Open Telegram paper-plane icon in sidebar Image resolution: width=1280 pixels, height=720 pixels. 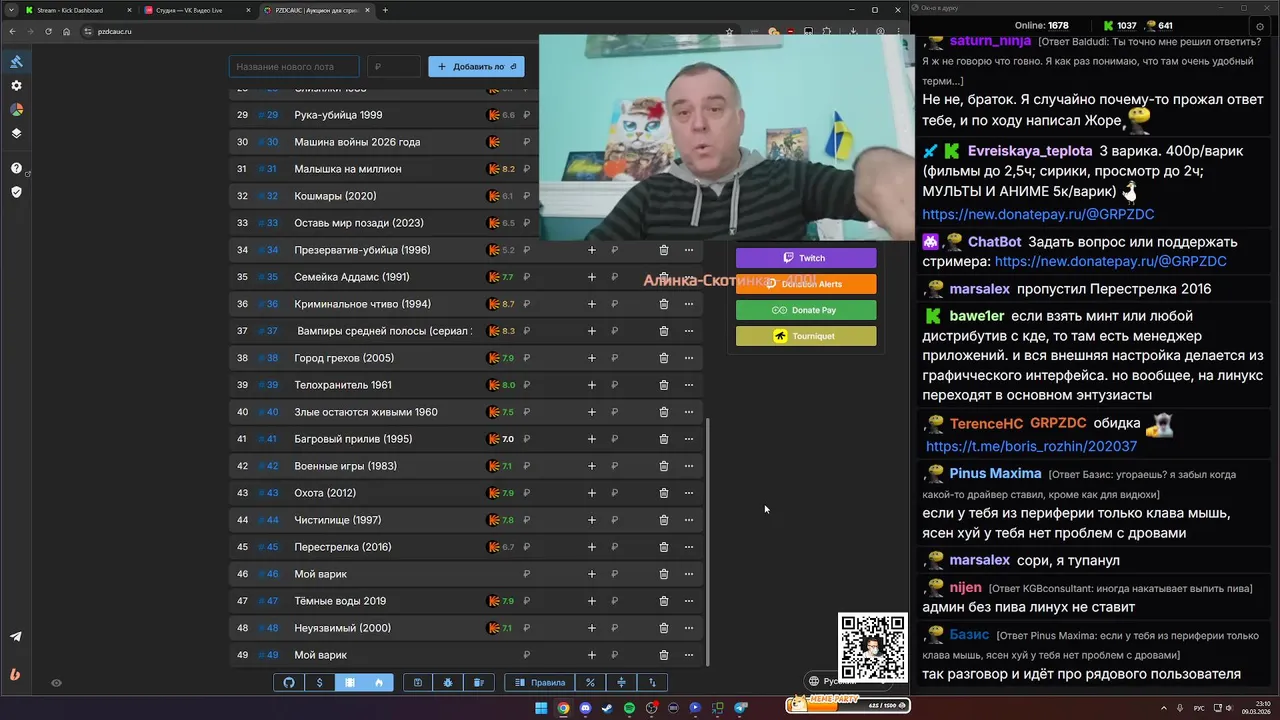tap(16, 636)
